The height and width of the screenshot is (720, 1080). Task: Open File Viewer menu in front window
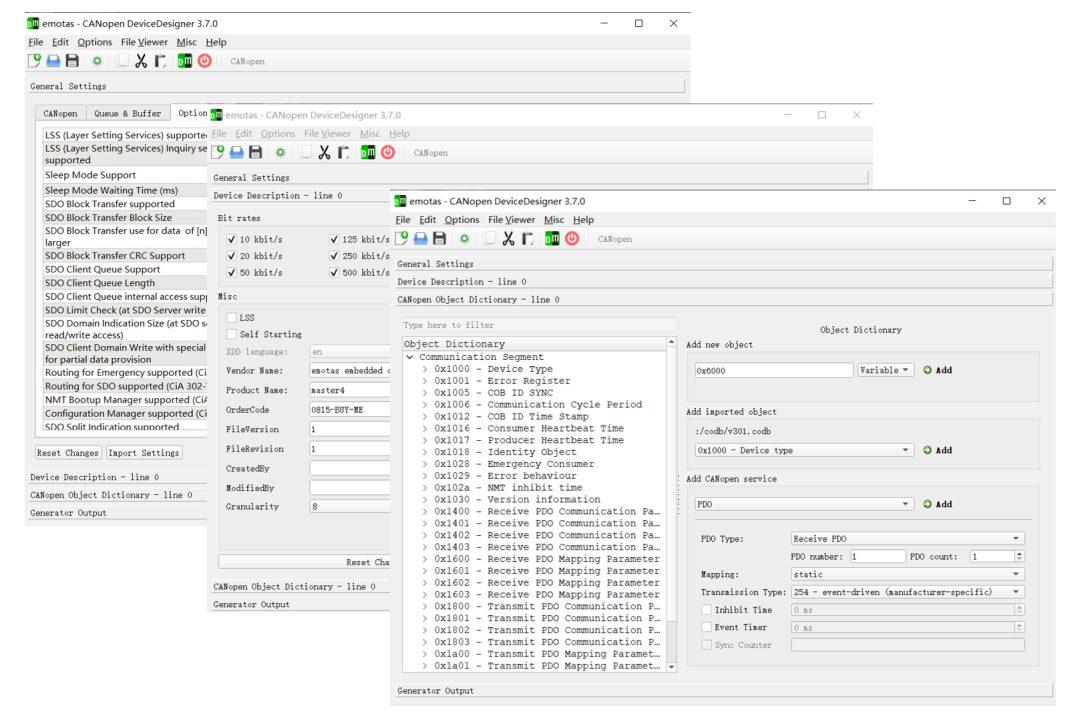(x=511, y=220)
